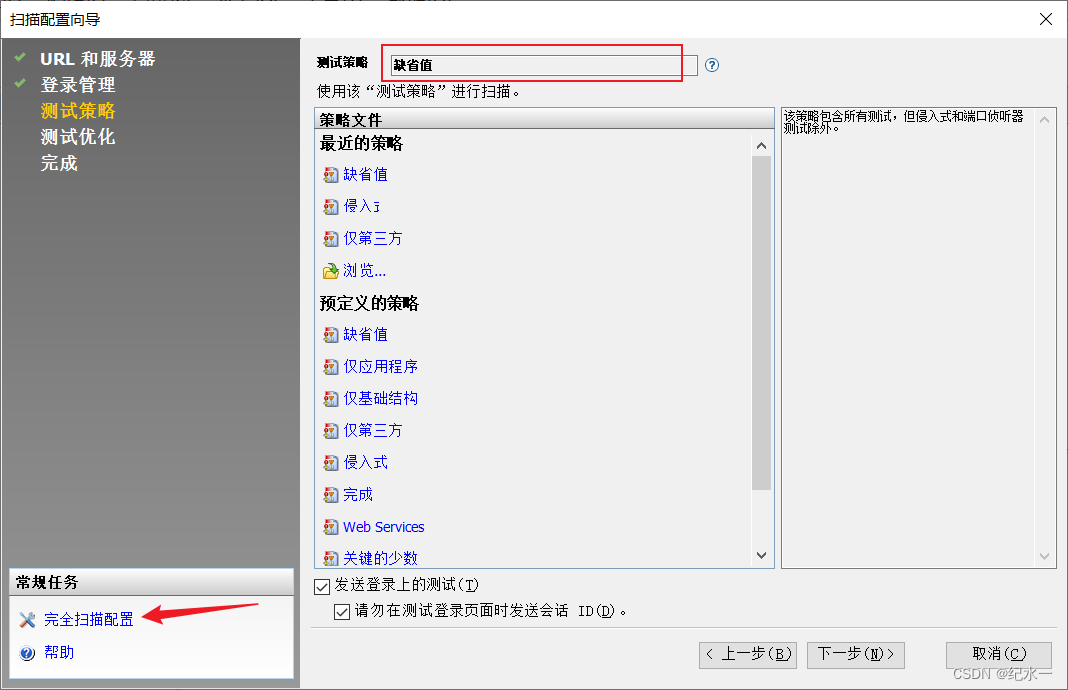Screen dimensions: 1068x690
Task: Click the folder icon next to 浏览...
Action: (331, 270)
